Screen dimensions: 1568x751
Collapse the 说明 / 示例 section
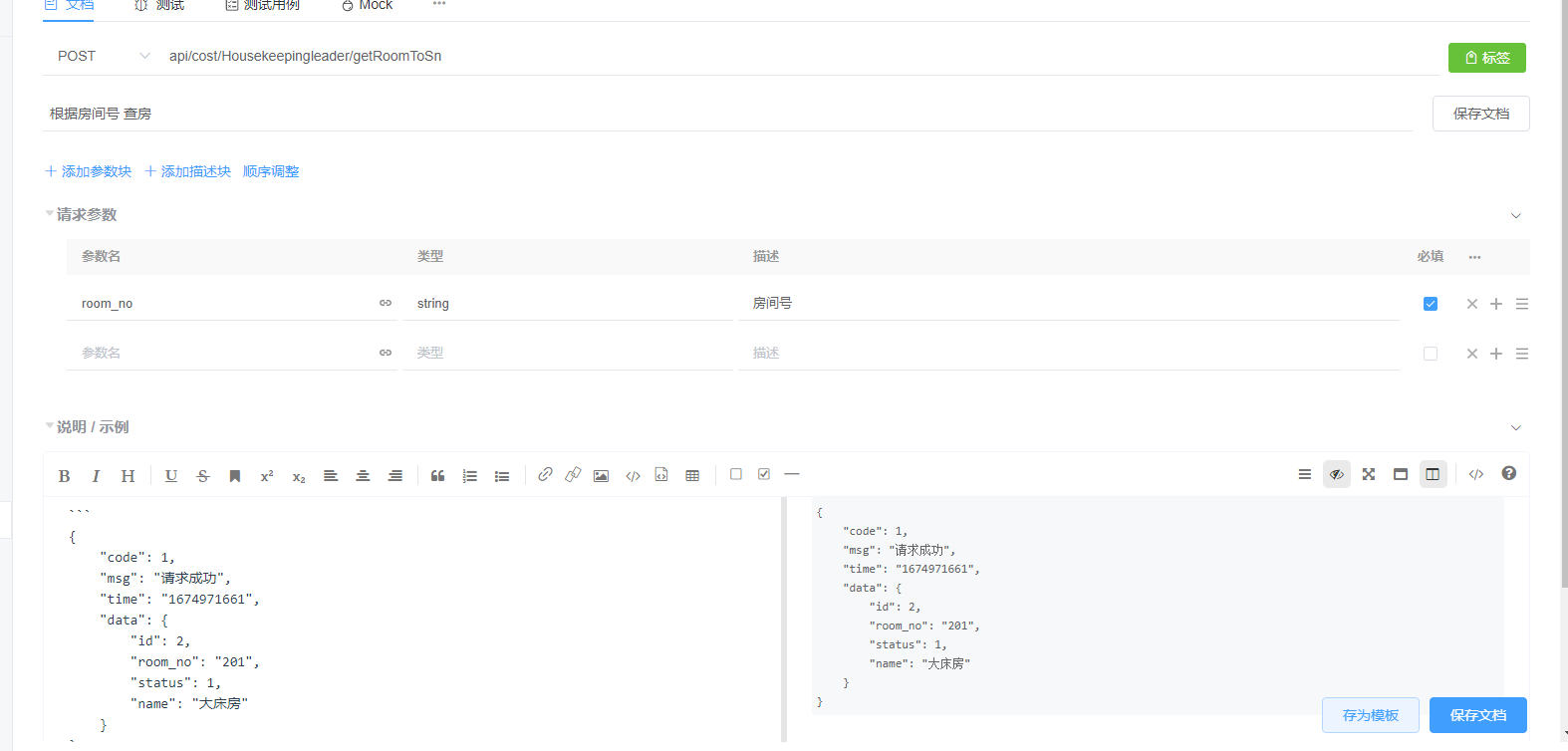point(1516,427)
